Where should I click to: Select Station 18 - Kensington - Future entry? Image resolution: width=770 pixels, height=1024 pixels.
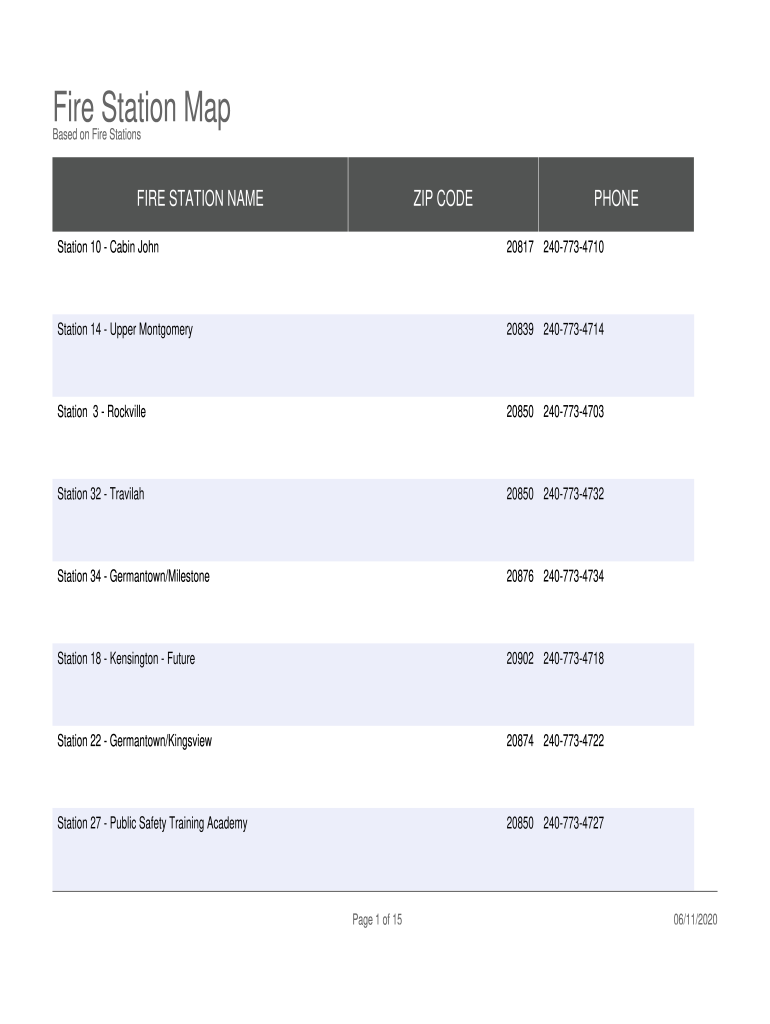tap(126, 658)
